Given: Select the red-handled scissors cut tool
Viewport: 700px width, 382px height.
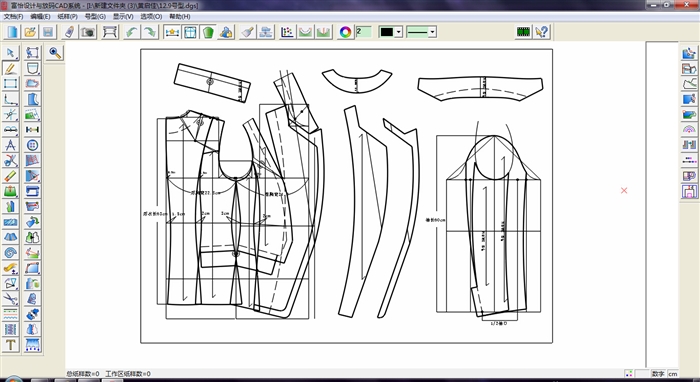Looking at the screenshot, I should (11, 160).
